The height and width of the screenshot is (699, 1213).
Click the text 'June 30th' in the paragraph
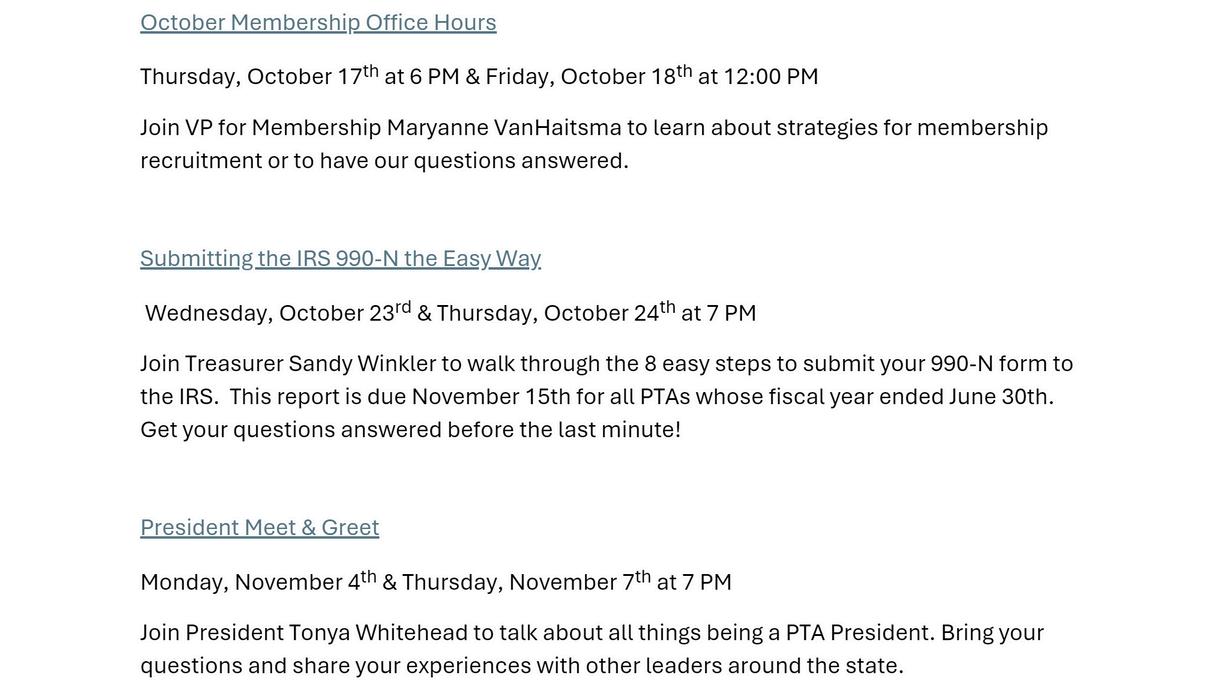click(x=999, y=396)
